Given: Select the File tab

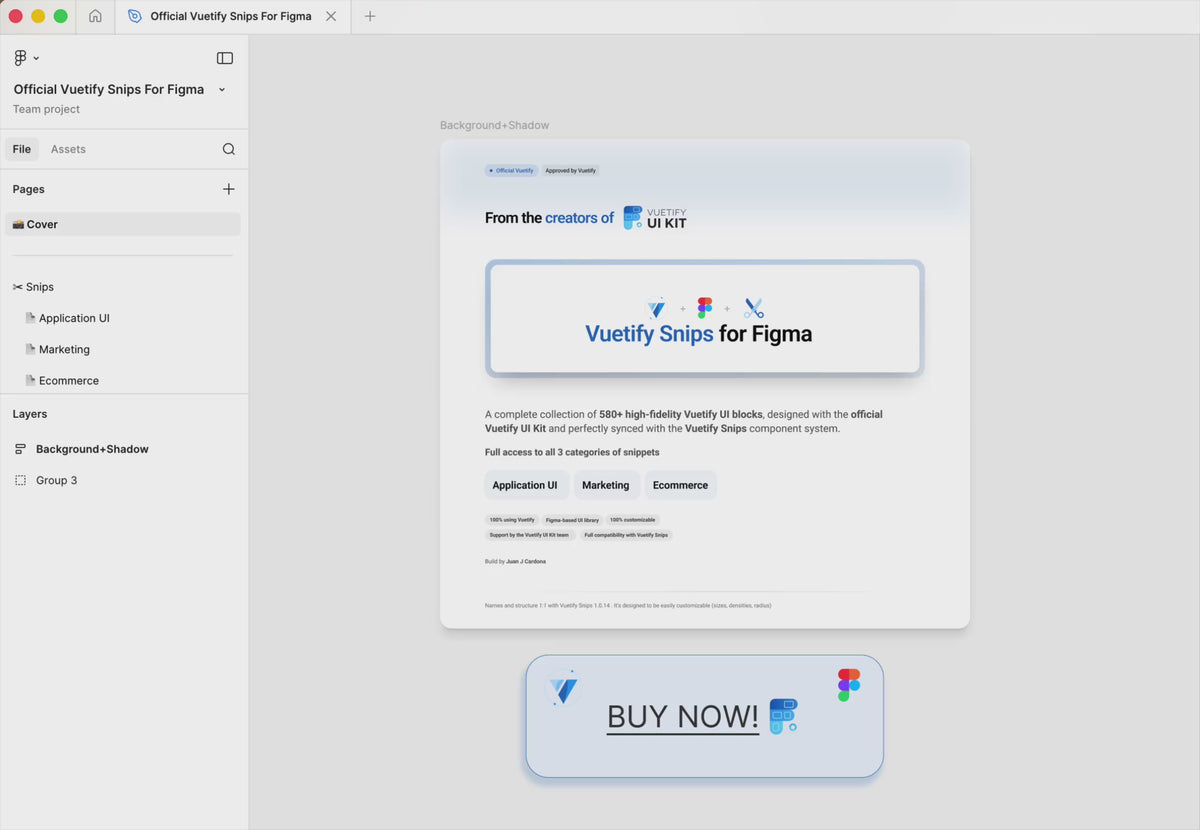Looking at the screenshot, I should (x=22, y=149).
